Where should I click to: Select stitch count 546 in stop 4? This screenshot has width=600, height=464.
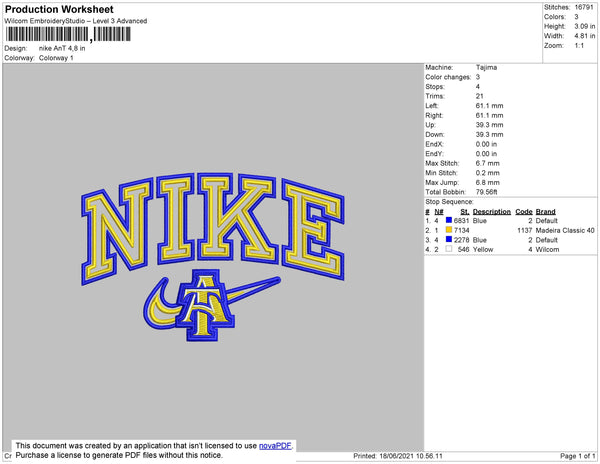pos(463,249)
